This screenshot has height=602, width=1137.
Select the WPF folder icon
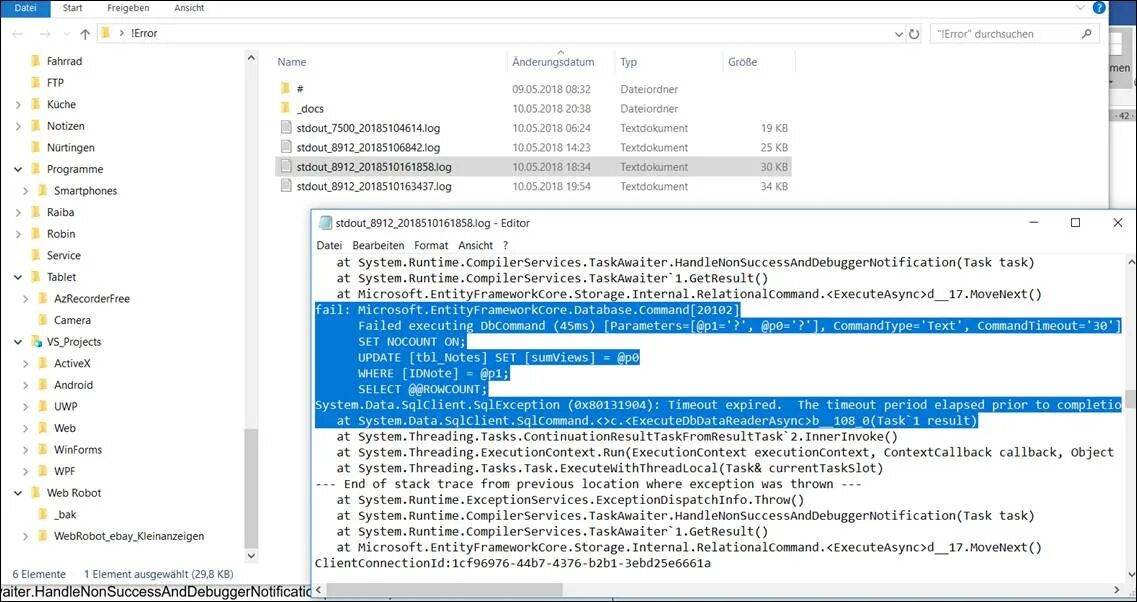[x=41, y=471]
